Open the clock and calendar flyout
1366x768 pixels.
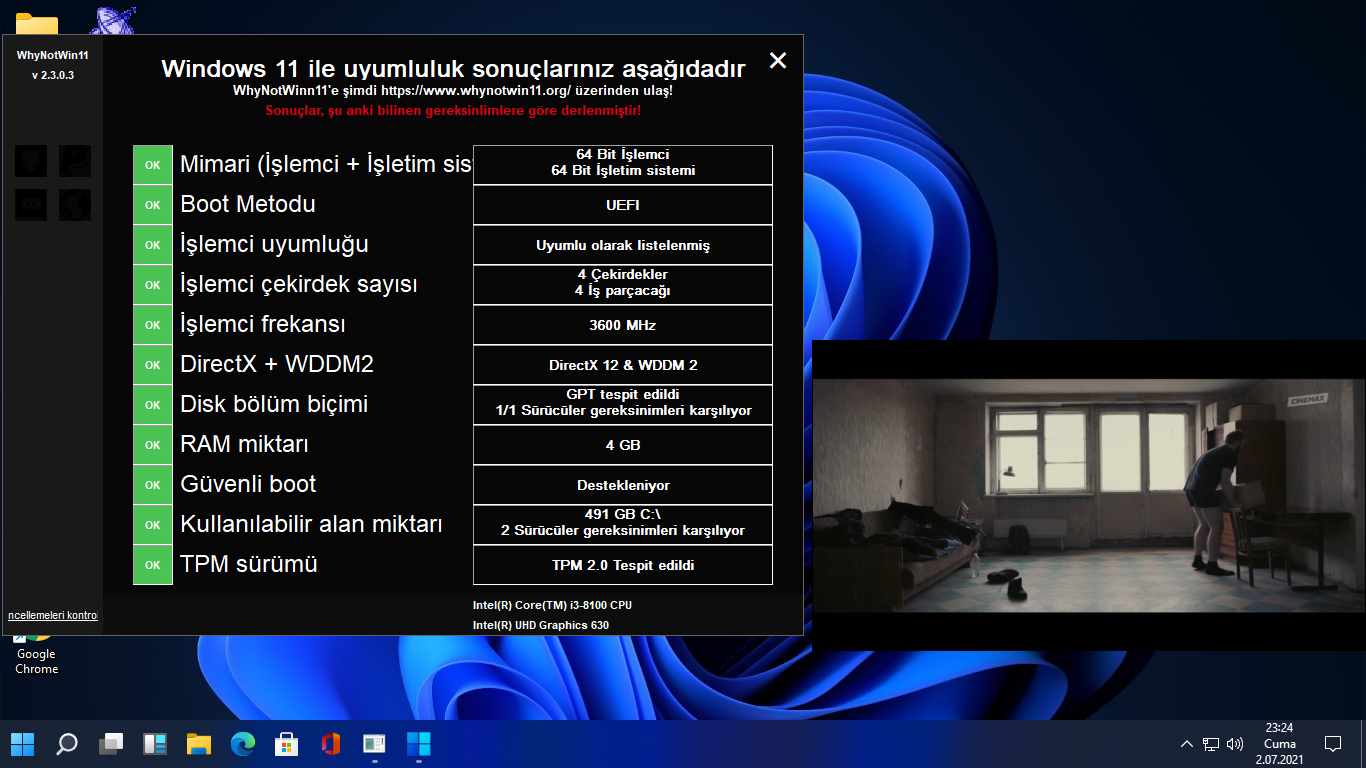[1280, 744]
